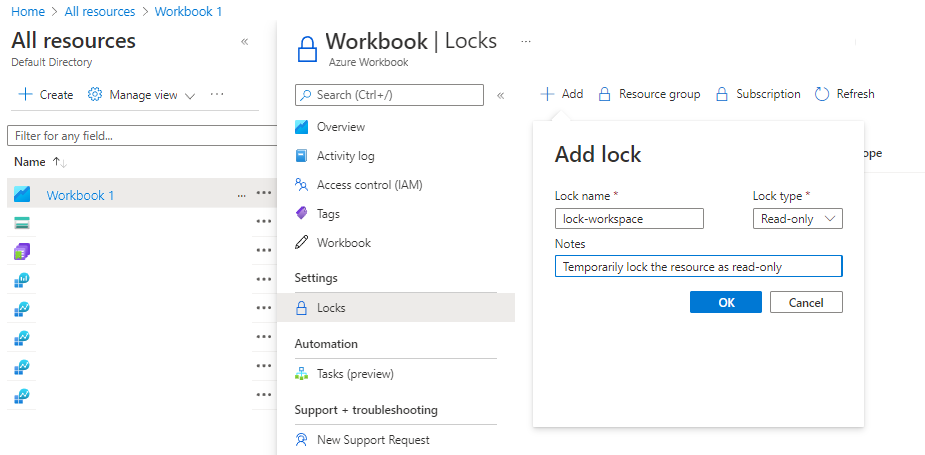
Task: Open the ellipsis menu for teal storage row
Action: pos(264,221)
